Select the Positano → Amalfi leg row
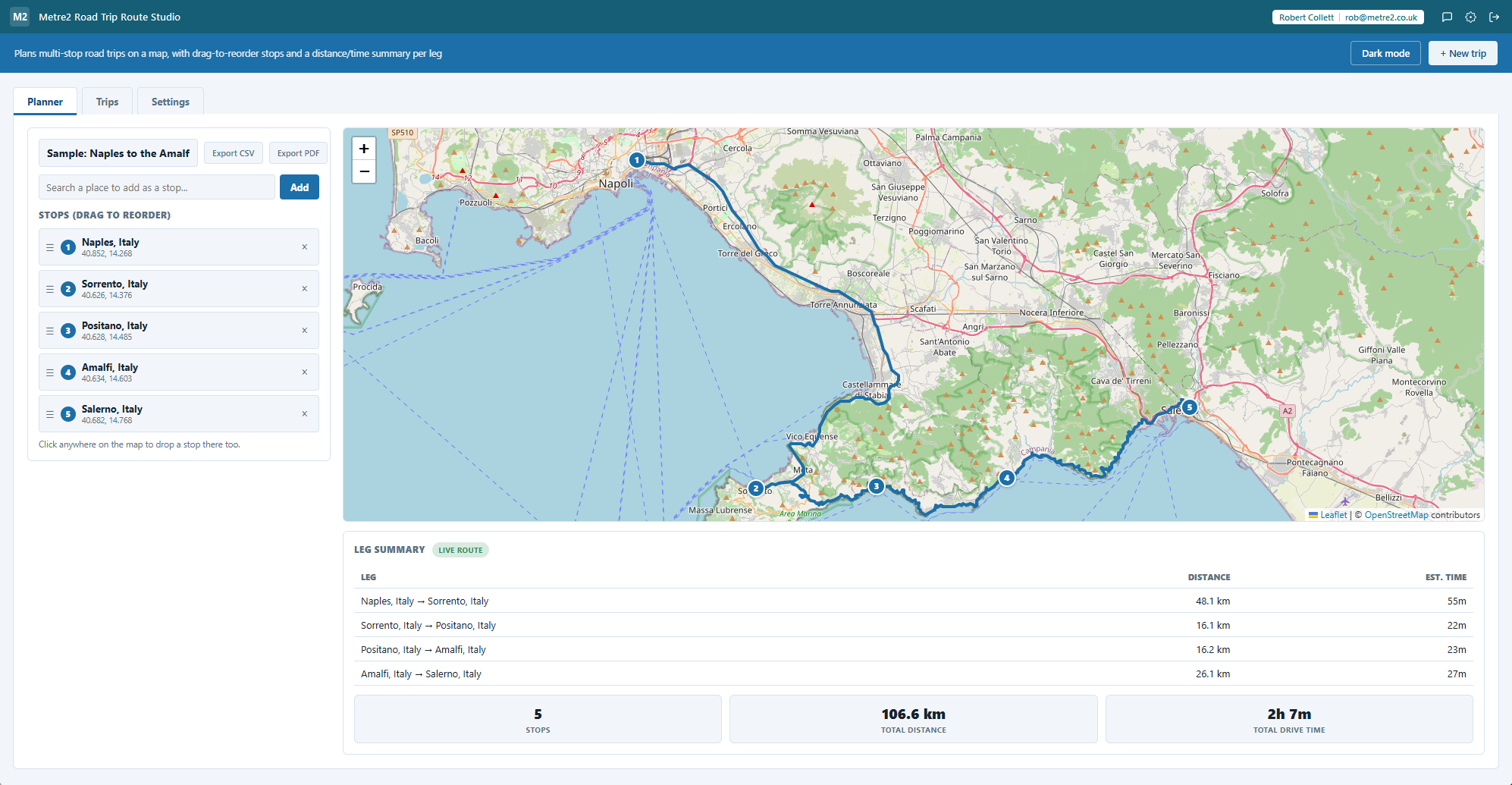Viewport: 1512px width, 785px height. [x=914, y=649]
